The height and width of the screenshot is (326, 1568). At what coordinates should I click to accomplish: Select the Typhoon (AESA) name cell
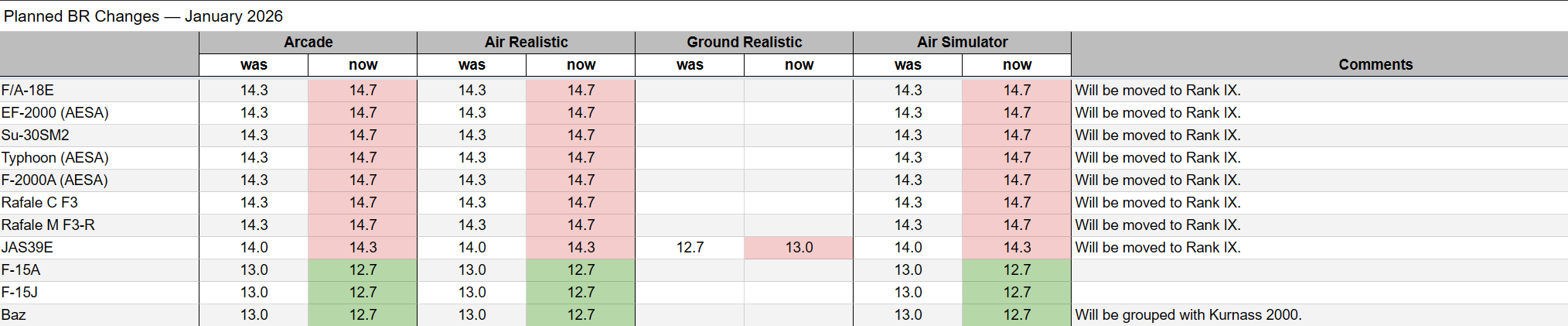[x=55, y=158]
